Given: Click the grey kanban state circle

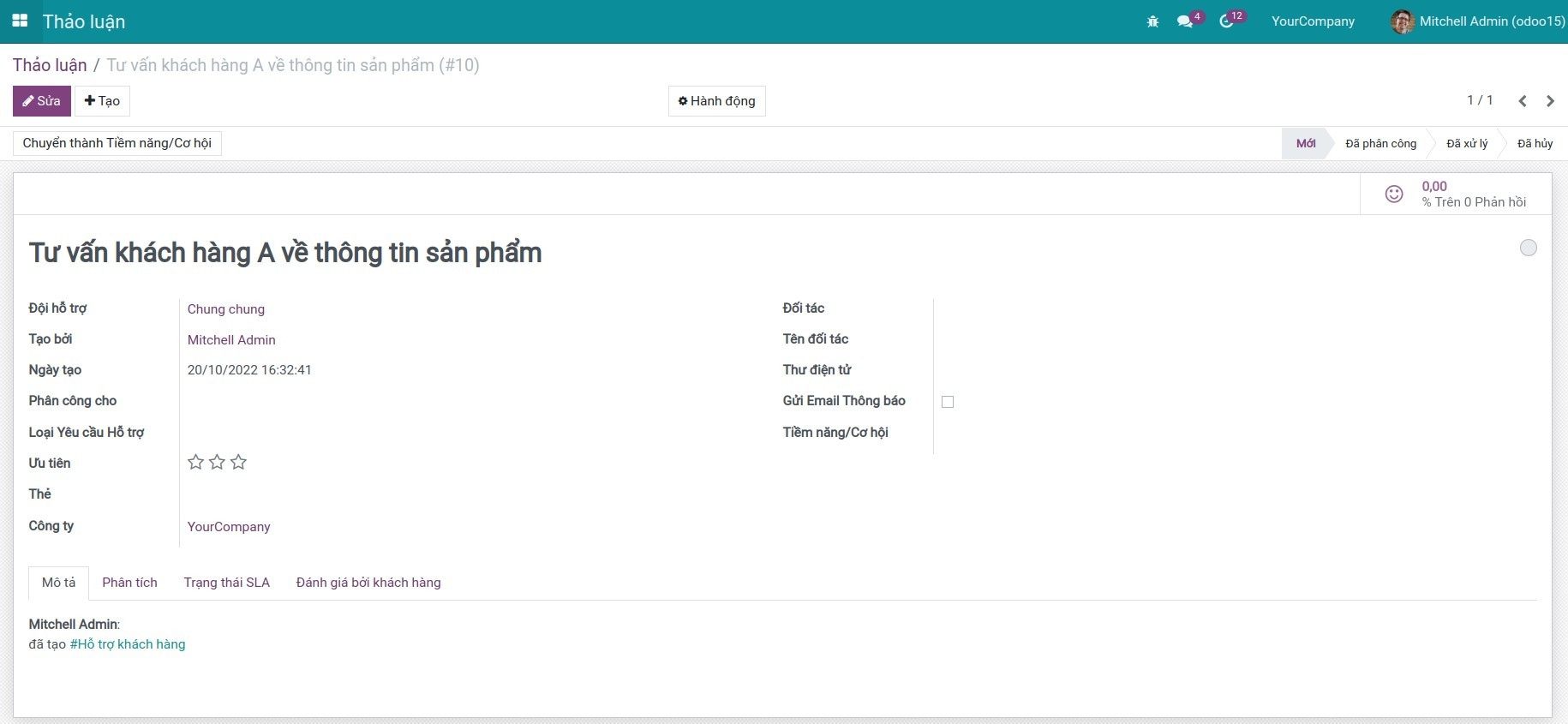Looking at the screenshot, I should click(1528, 248).
